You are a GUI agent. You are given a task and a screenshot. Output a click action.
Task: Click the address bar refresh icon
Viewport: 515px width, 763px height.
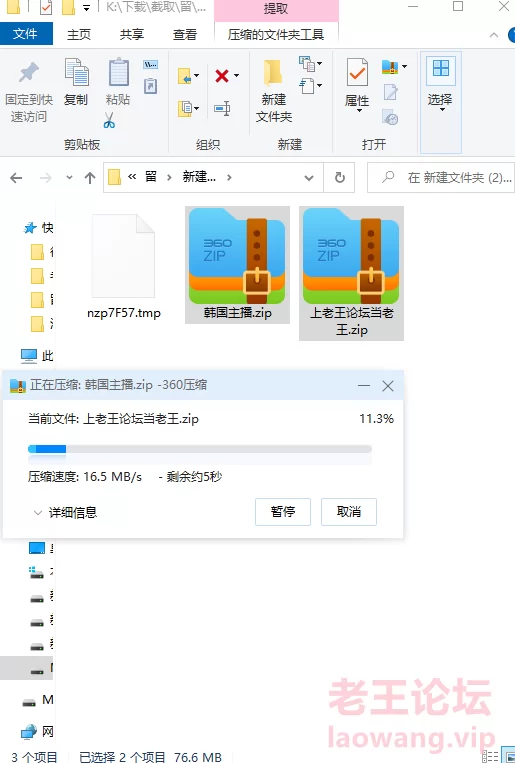point(340,178)
